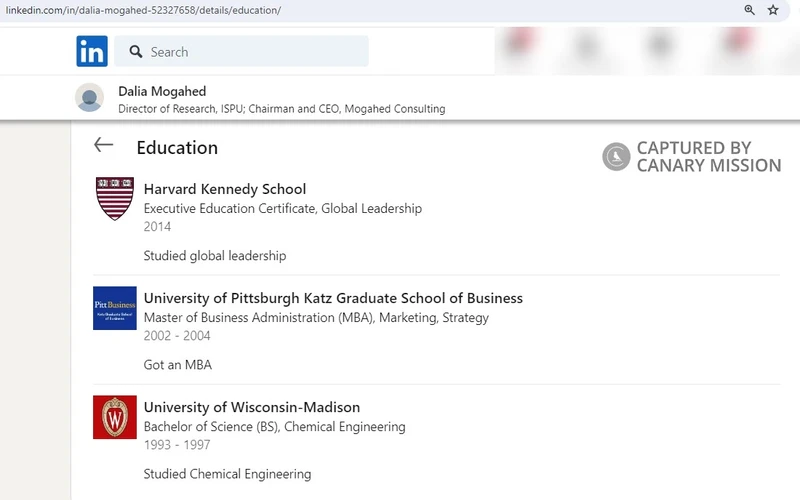The width and height of the screenshot is (800, 500).
Task: Open the University of Wisconsin-Madison crest logo
Action: (115, 417)
